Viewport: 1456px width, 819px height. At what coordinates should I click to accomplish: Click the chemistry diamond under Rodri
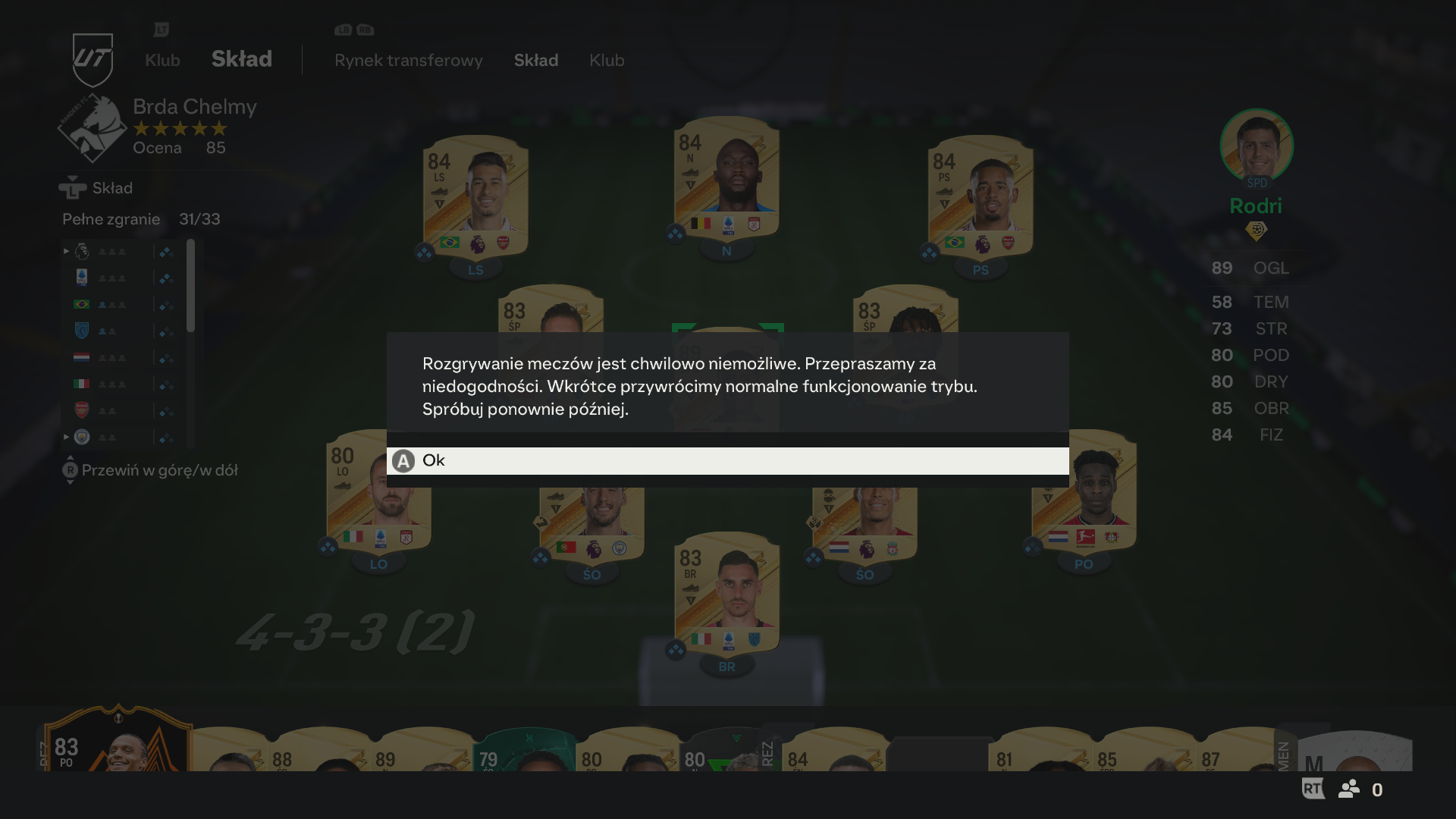tap(1256, 231)
